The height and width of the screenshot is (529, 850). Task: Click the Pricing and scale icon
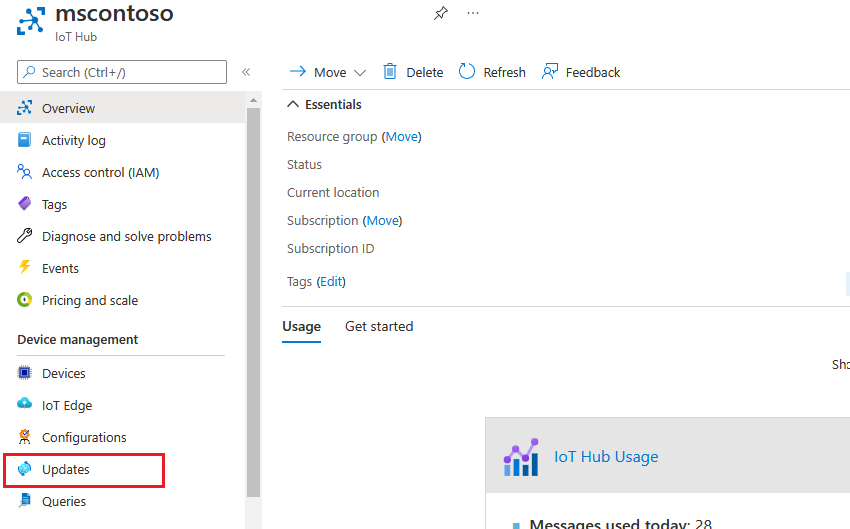pos(24,300)
